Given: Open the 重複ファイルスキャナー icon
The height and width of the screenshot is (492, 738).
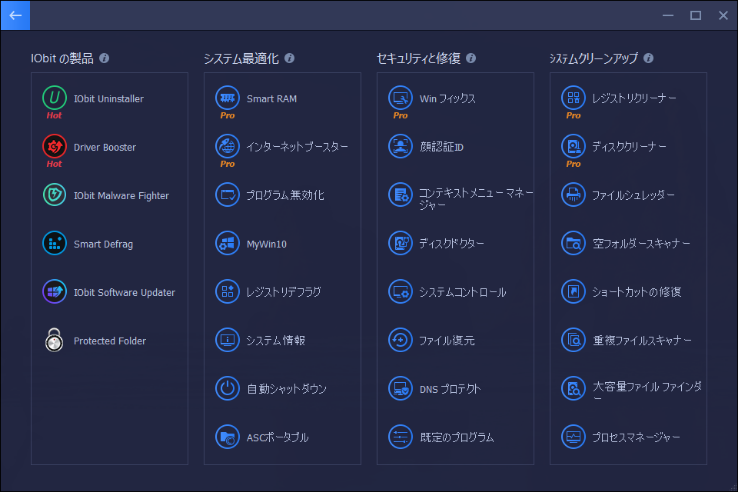Looking at the screenshot, I should [573, 340].
